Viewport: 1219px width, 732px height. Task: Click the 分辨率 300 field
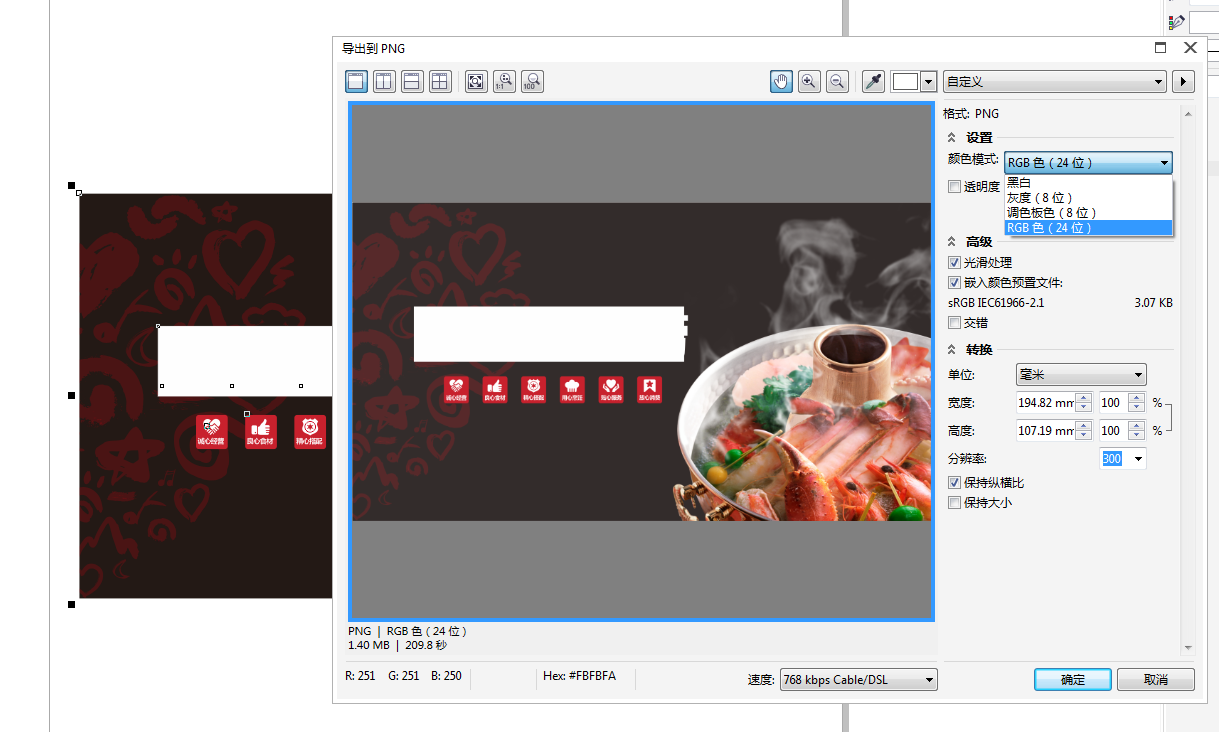click(x=1114, y=459)
